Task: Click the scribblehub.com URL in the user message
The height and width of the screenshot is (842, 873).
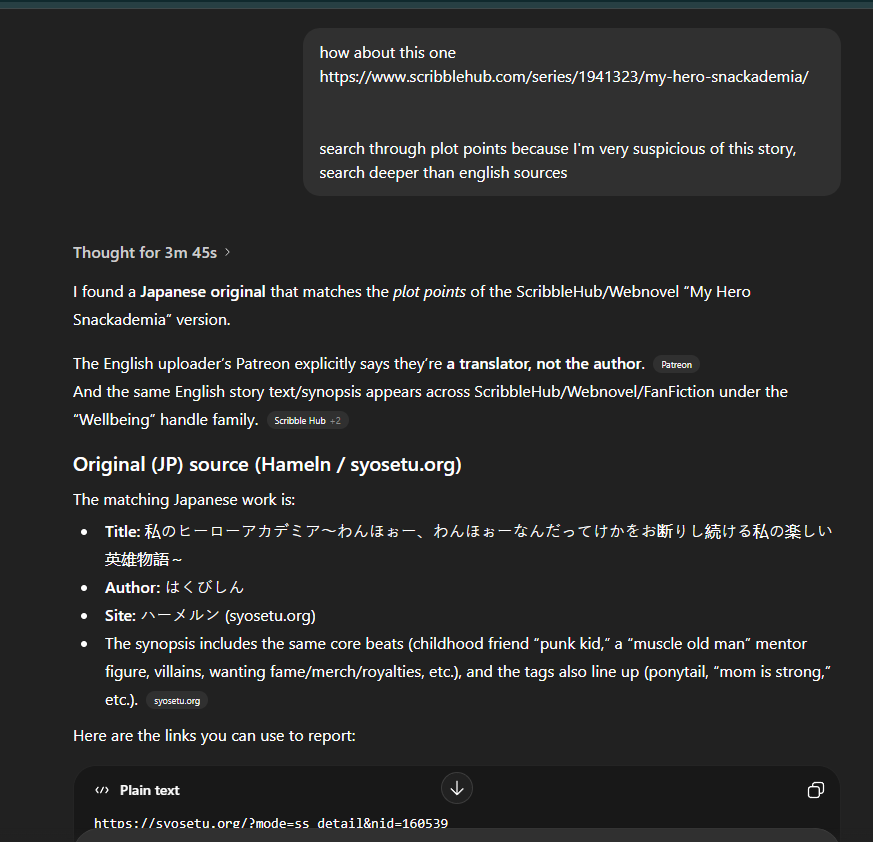Action: pos(563,76)
